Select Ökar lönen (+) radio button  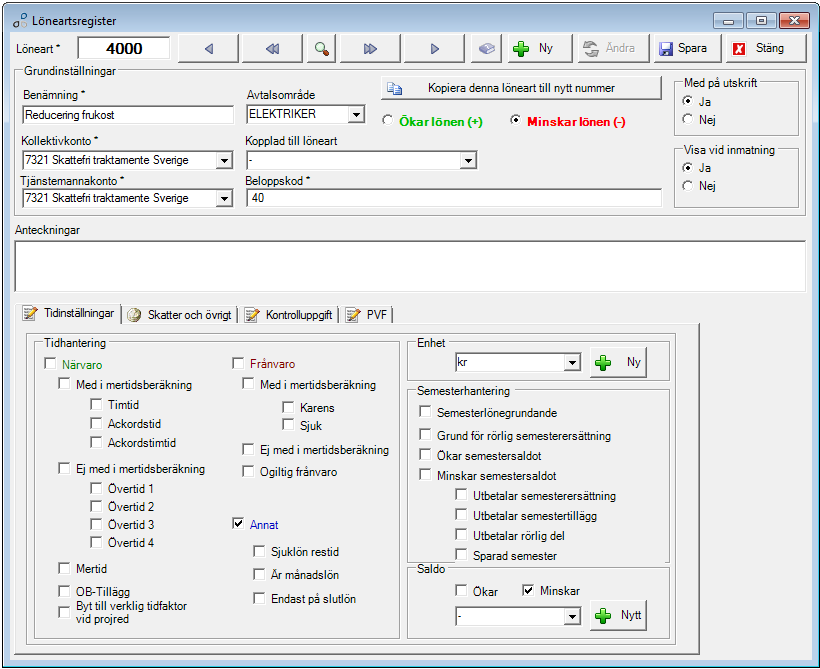tap(388, 120)
